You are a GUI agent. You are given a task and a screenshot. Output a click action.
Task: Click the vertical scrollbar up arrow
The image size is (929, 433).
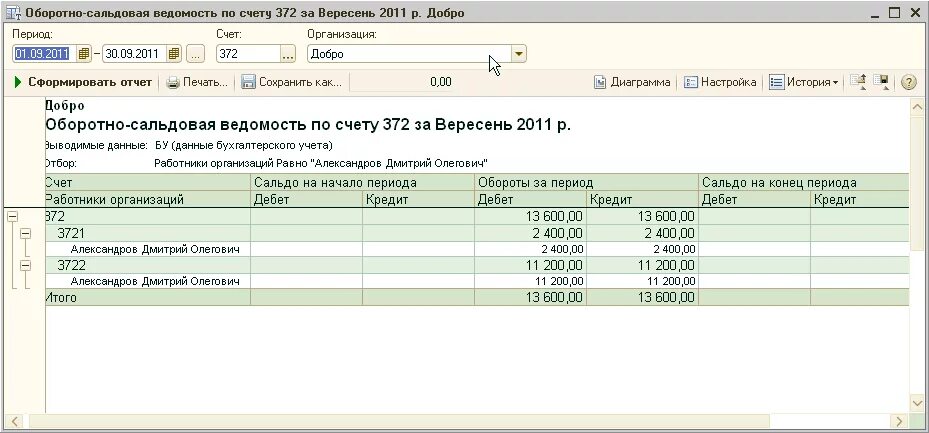[917, 107]
